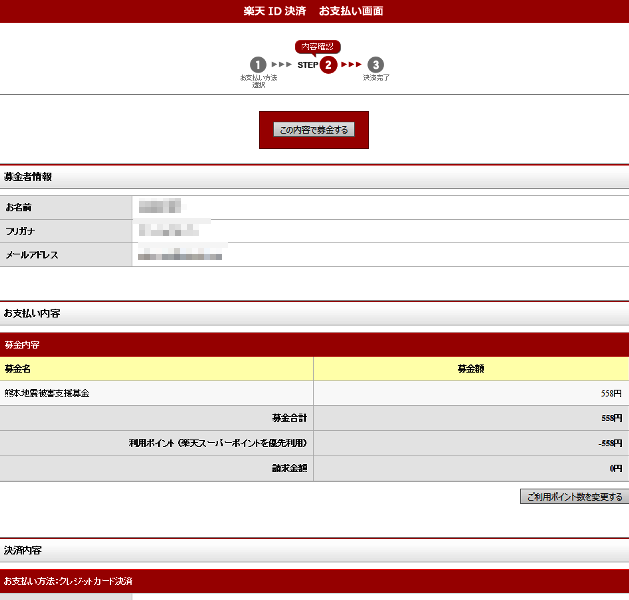This screenshot has height=600, width=629.
Task: Click the 0円 billing amount value
Action: [x=616, y=468]
